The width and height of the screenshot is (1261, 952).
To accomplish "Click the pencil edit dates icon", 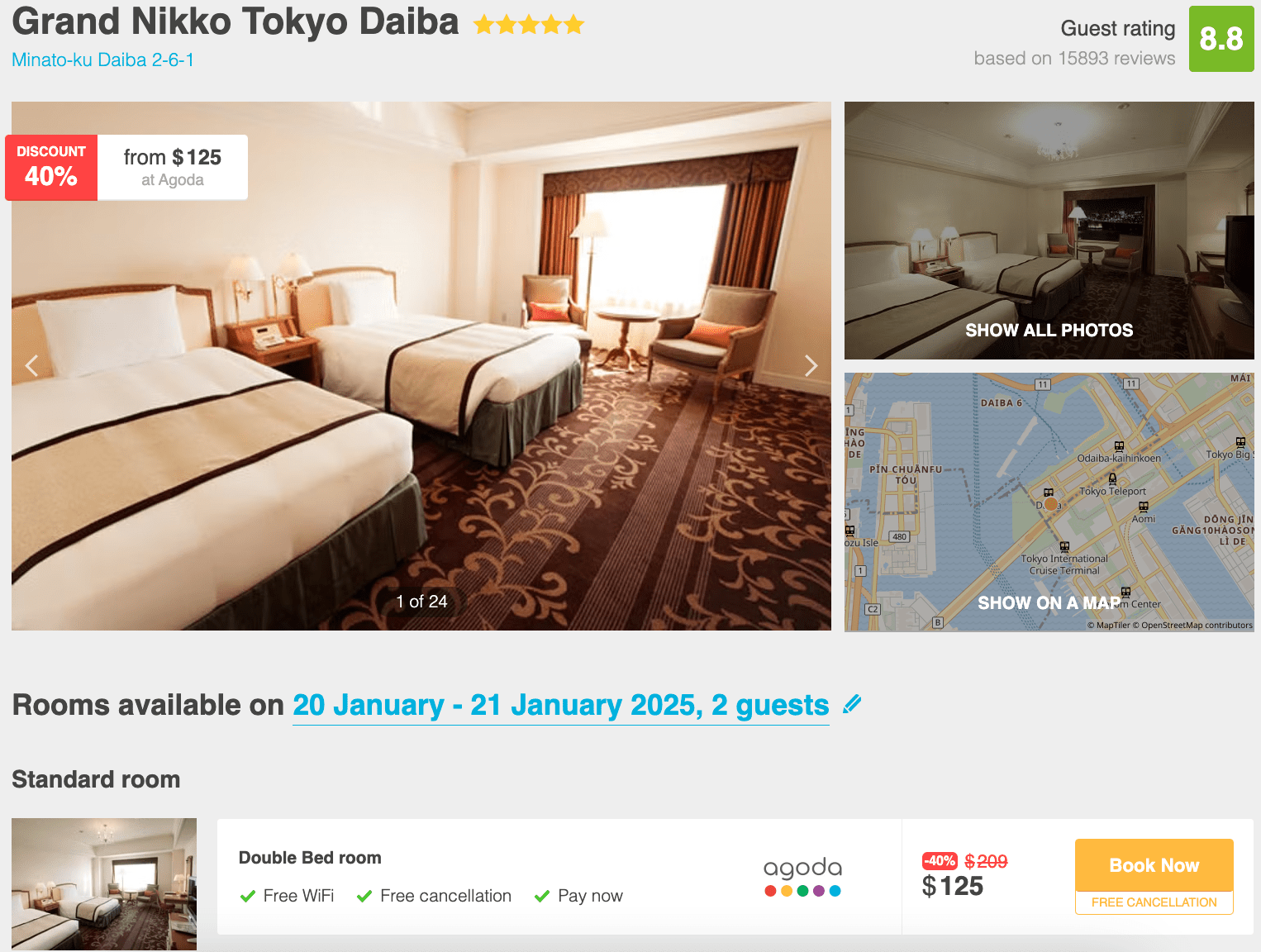I will [x=852, y=704].
